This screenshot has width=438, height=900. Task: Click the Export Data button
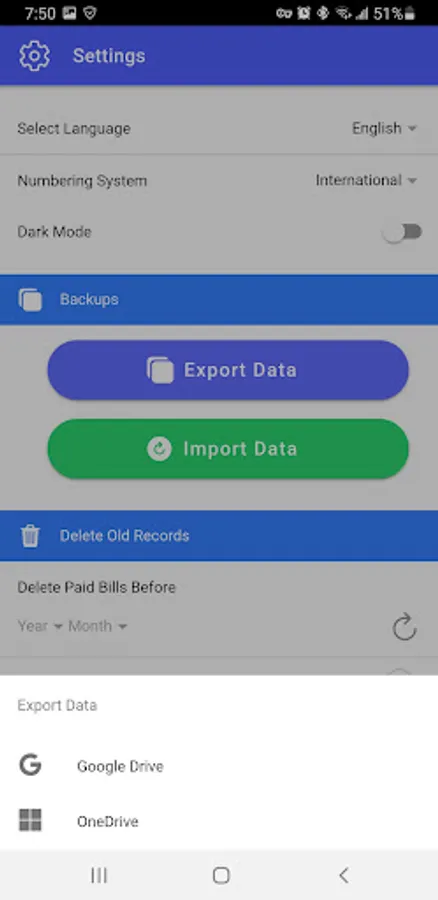(x=228, y=370)
